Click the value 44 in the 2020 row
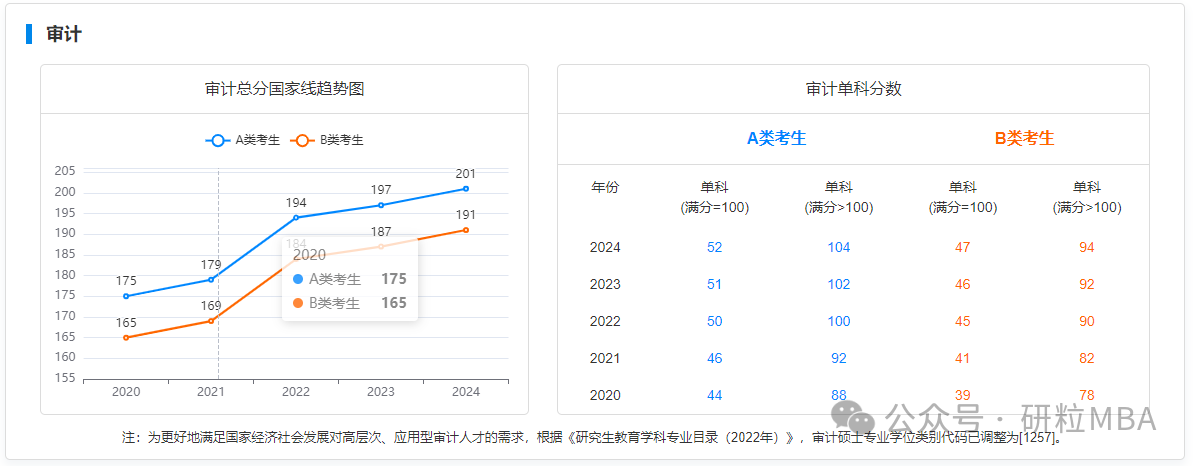This screenshot has width=1193, height=466. (x=714, y=395)
